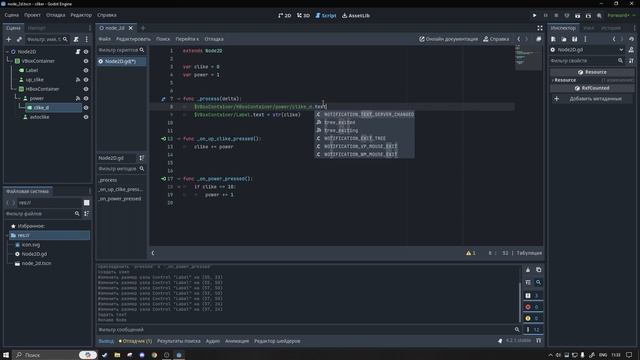Open the Редактор menu
Image resolution: width=640 pixels, height=360 pixels.
(x=81, y=15)
